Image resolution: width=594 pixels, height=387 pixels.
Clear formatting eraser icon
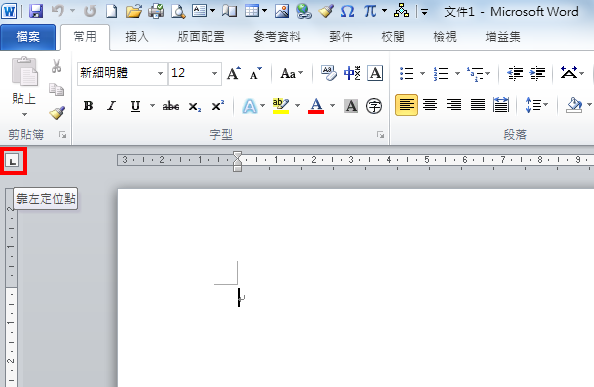[328, 73]
